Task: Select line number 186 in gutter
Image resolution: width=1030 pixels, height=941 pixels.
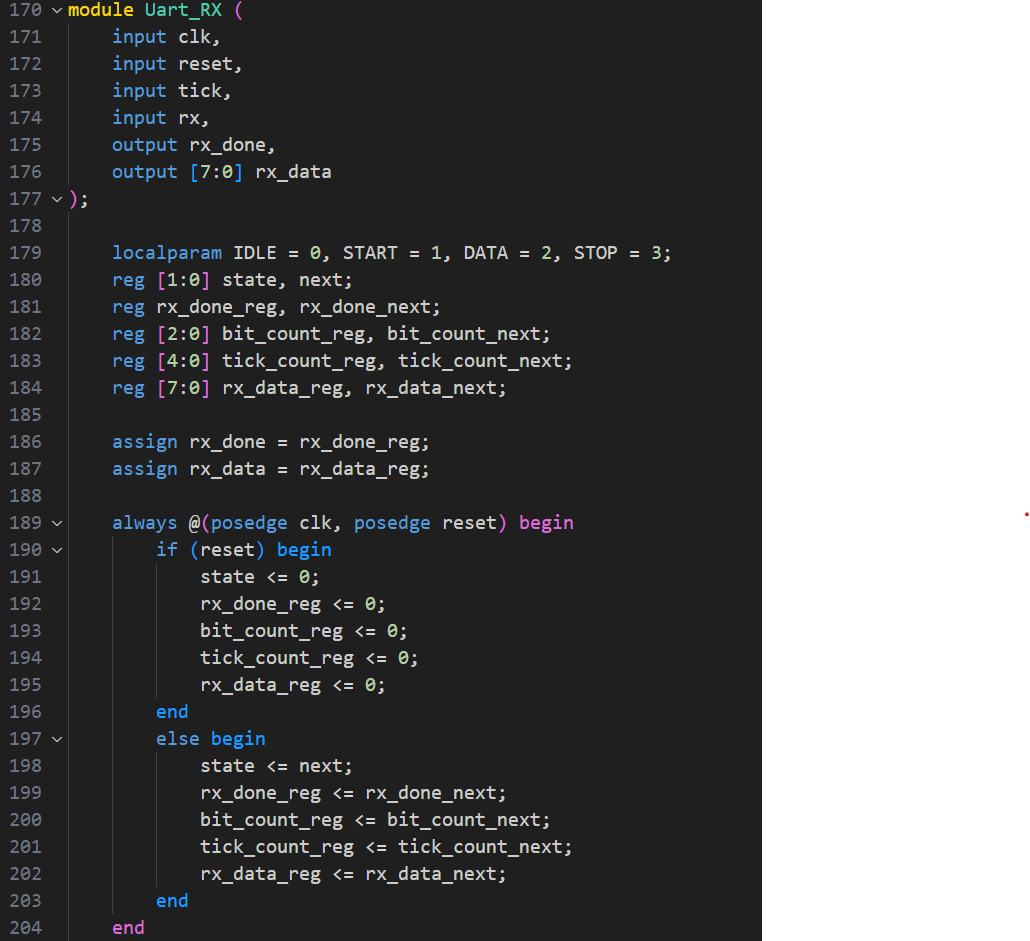Action: (x=26, y=442)
